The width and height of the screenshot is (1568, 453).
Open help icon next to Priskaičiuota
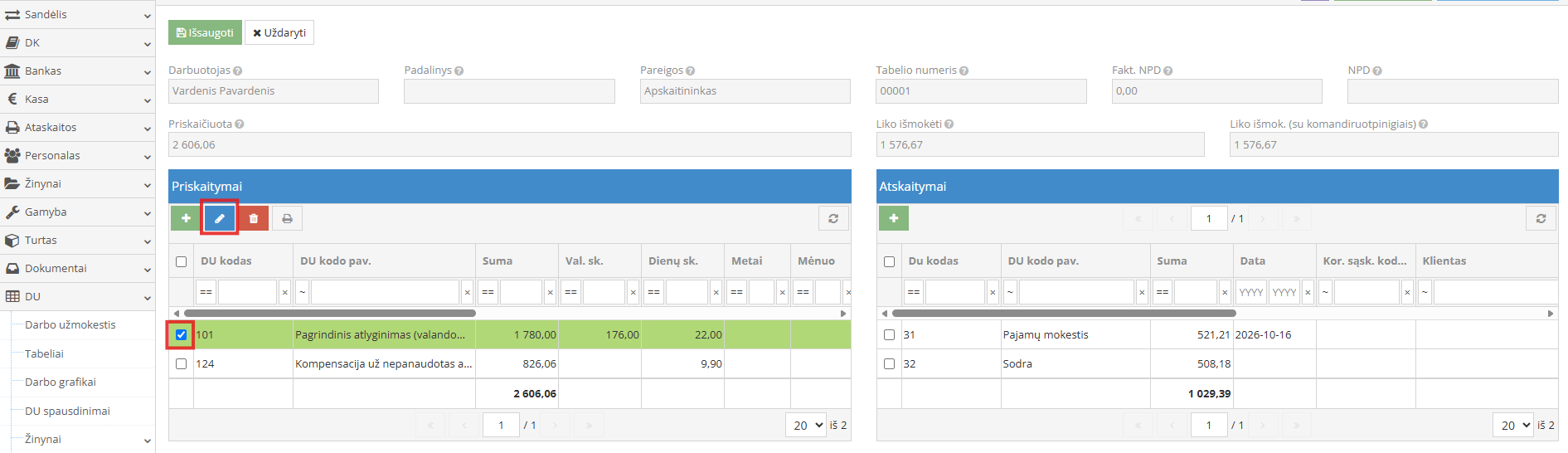(239, 124)
